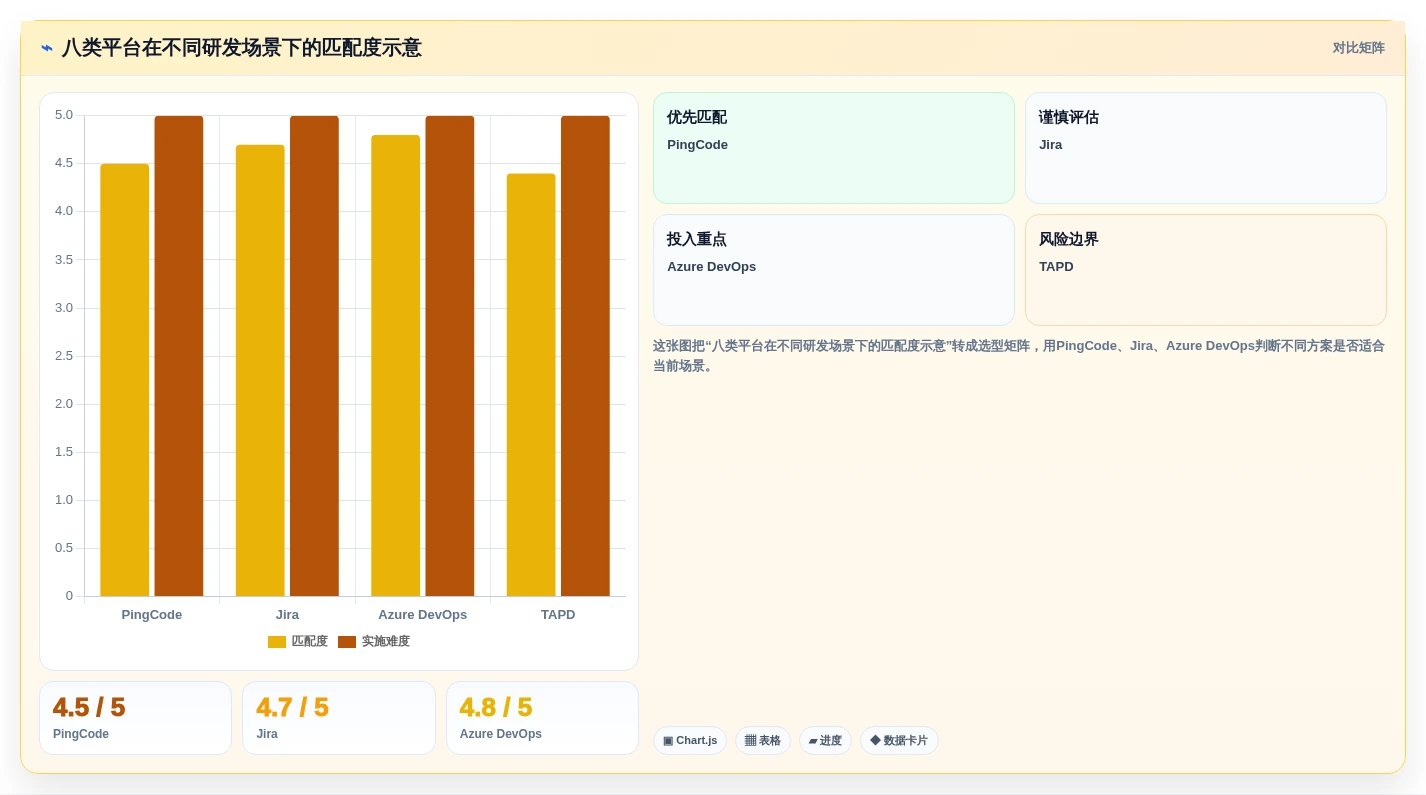Click the Jira 实施难度 brown bar
This screenshot has width=1426, height=795.
(314, 356)
